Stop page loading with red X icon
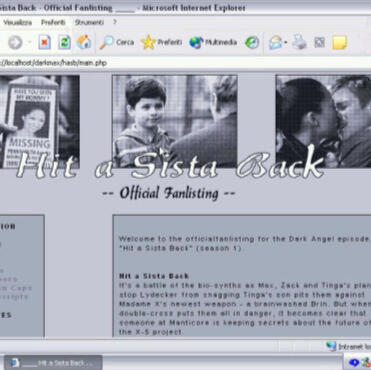 (45, 43)
